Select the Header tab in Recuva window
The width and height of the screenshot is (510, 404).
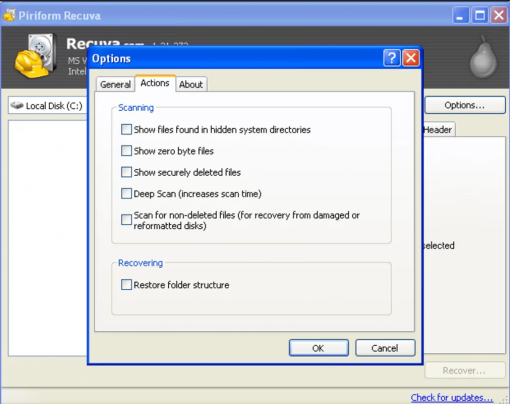tap(438, 129)
